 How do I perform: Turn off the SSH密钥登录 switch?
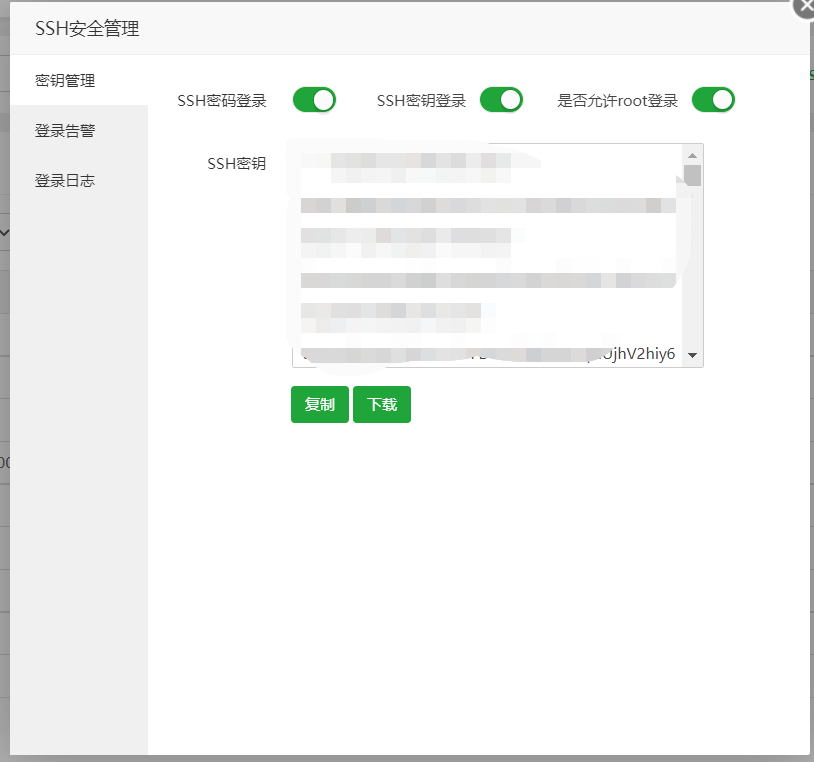pyautogui.click(x=501, y=100)
